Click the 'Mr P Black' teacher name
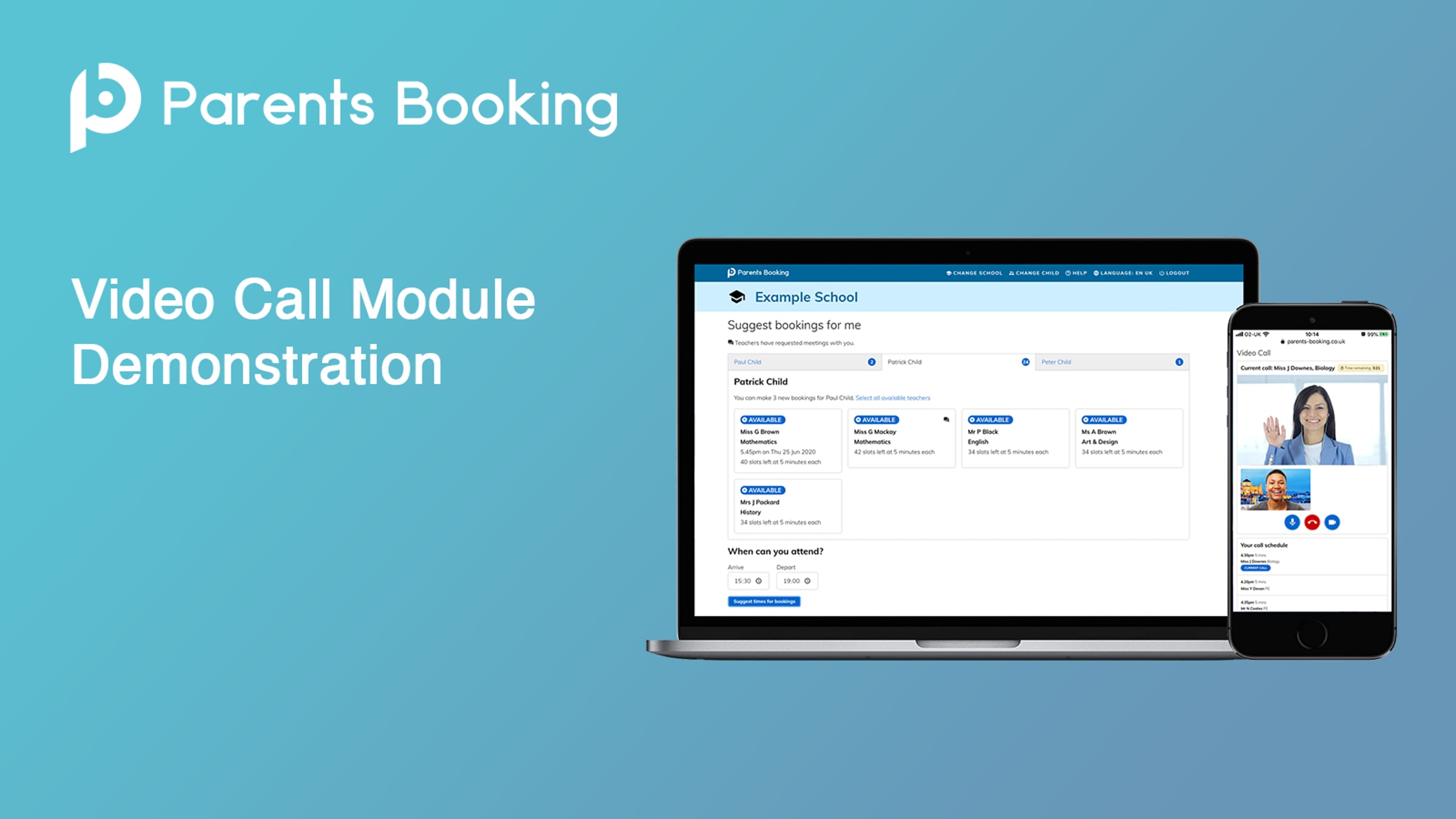 point(983,432)
